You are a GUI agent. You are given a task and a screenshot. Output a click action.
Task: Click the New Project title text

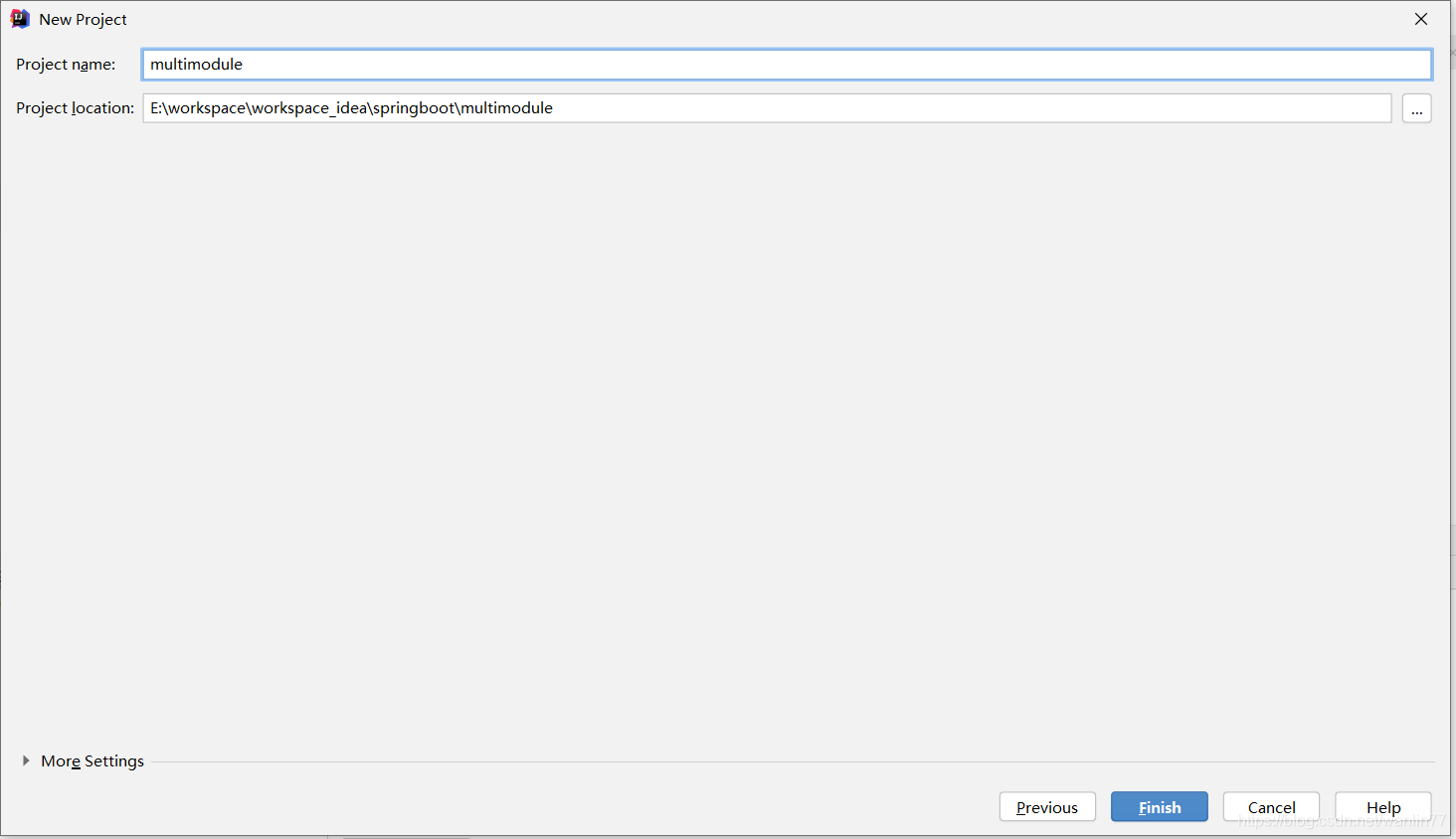pos(84,20)
